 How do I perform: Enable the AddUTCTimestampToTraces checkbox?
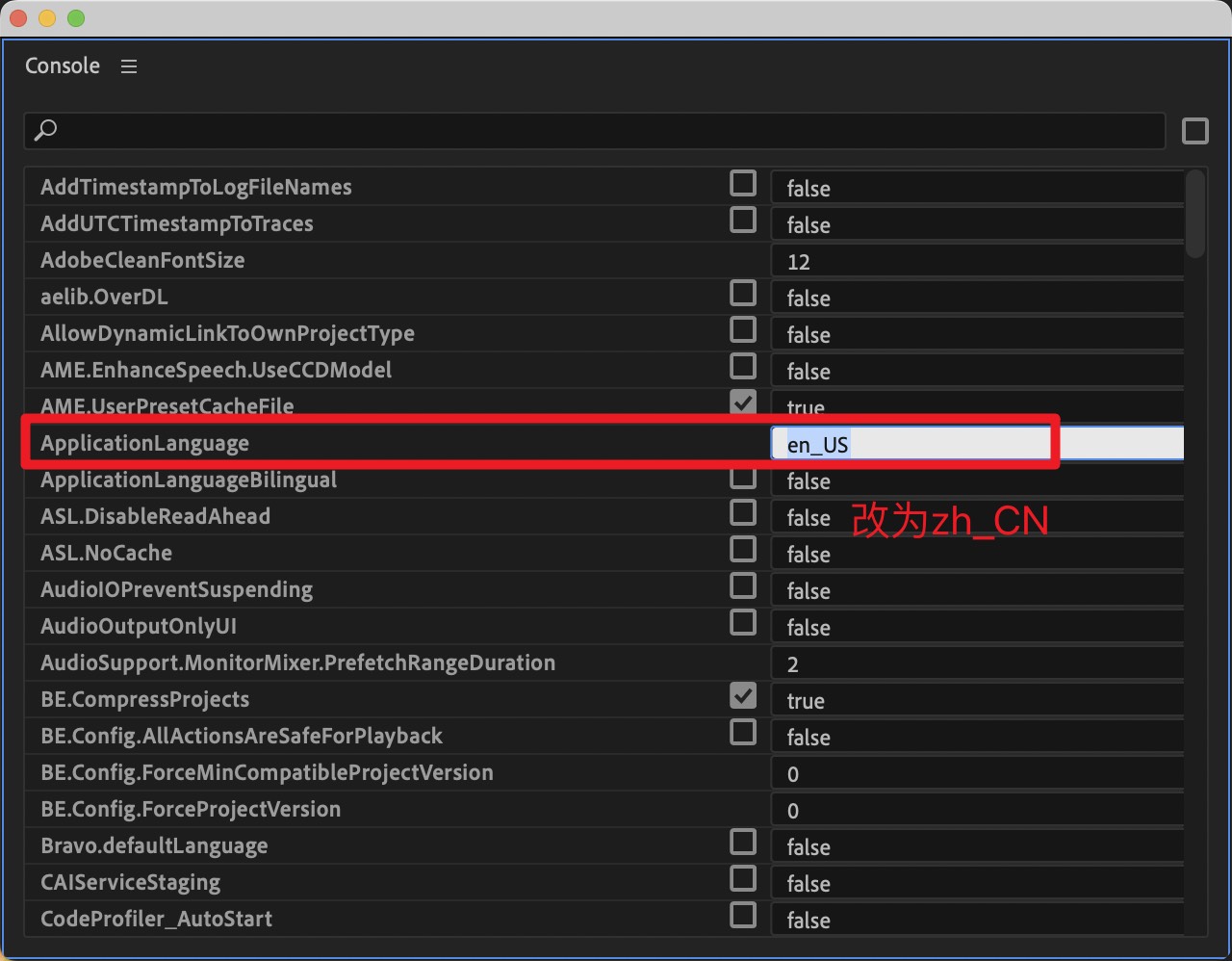(743, 220)
